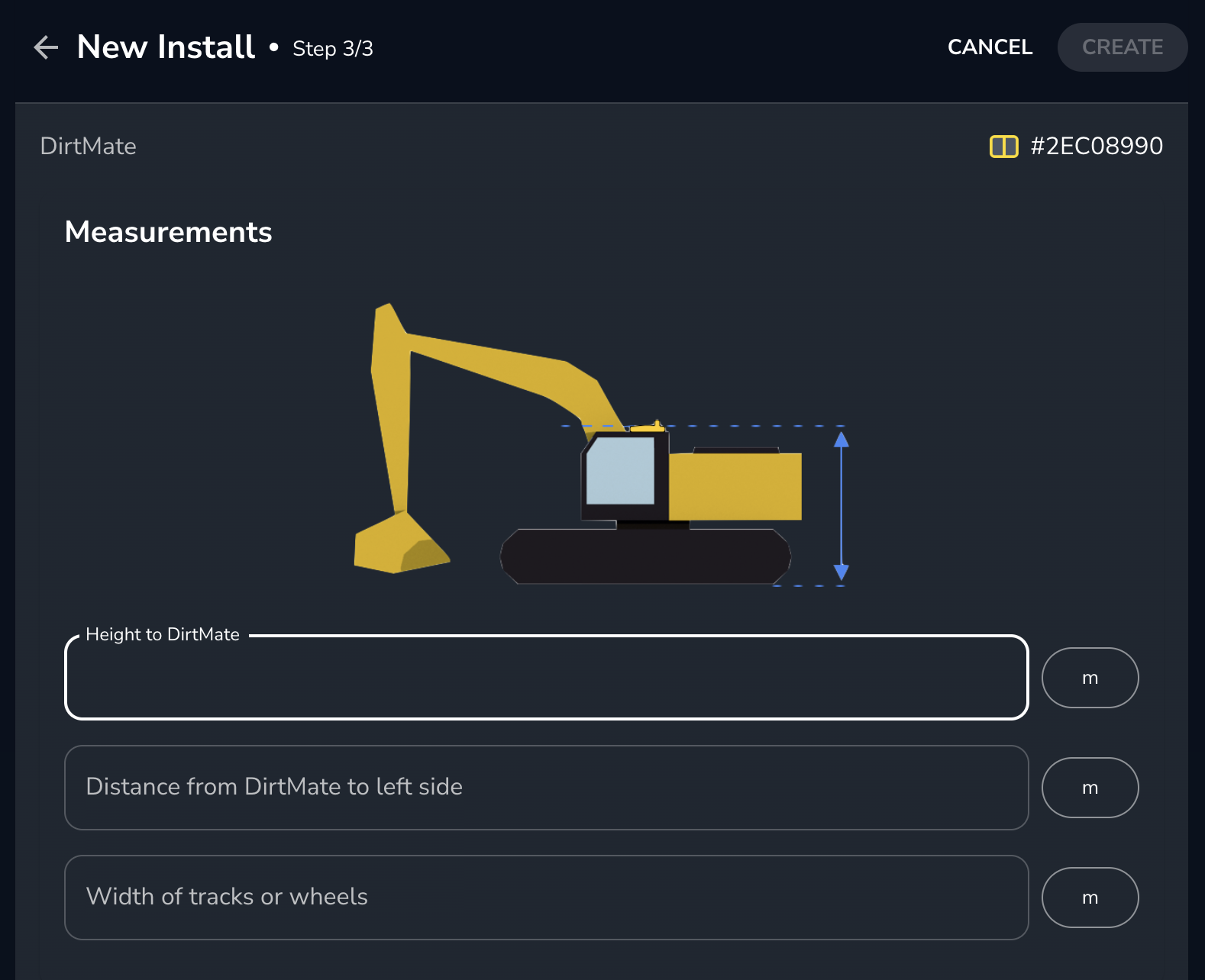The width and height of the screenshot is (1205, 980).
Task: Click the Step 3/3 indicator
Action: [x=332, y=49]
